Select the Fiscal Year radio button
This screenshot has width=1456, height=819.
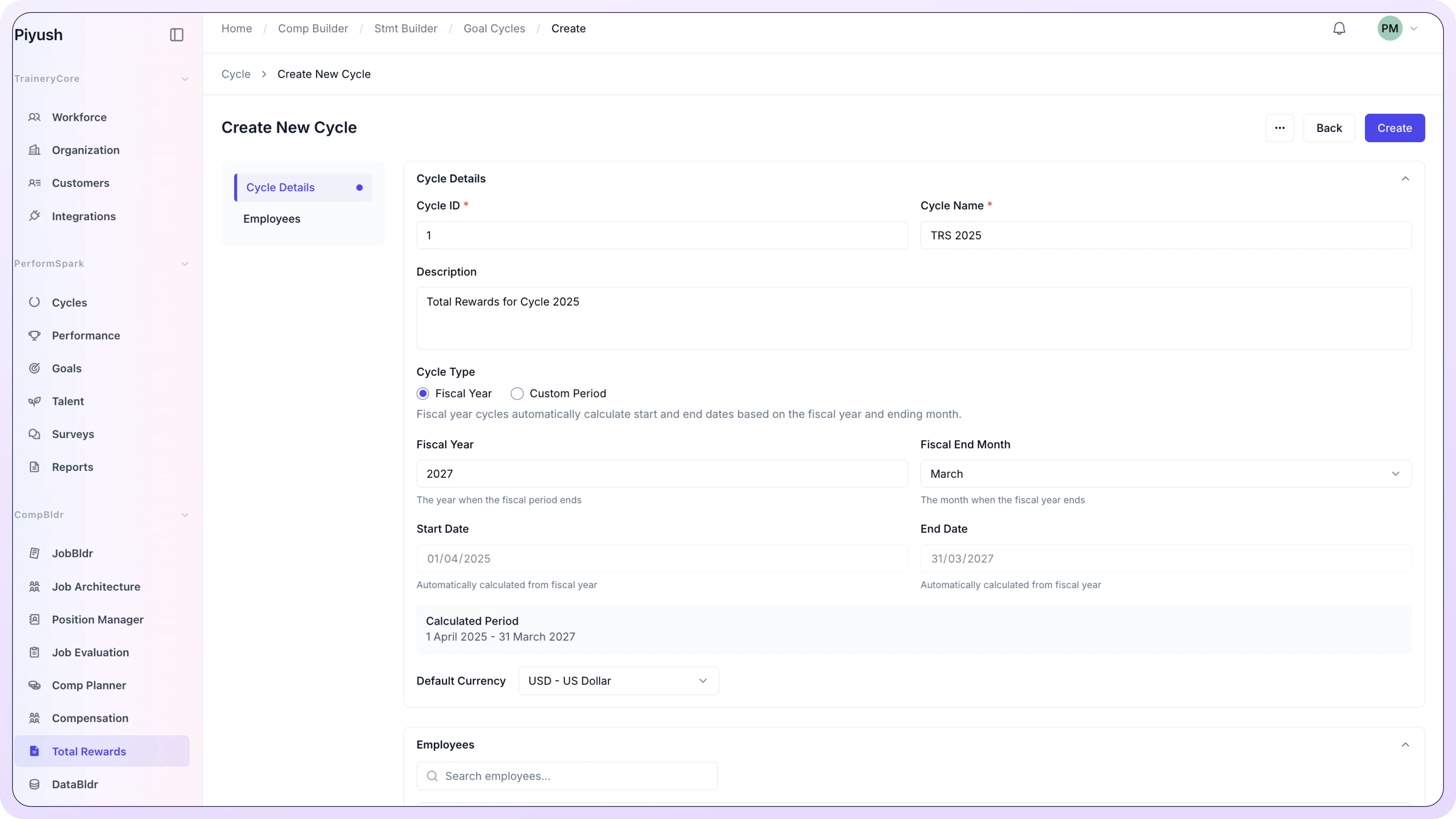point(423,394)
